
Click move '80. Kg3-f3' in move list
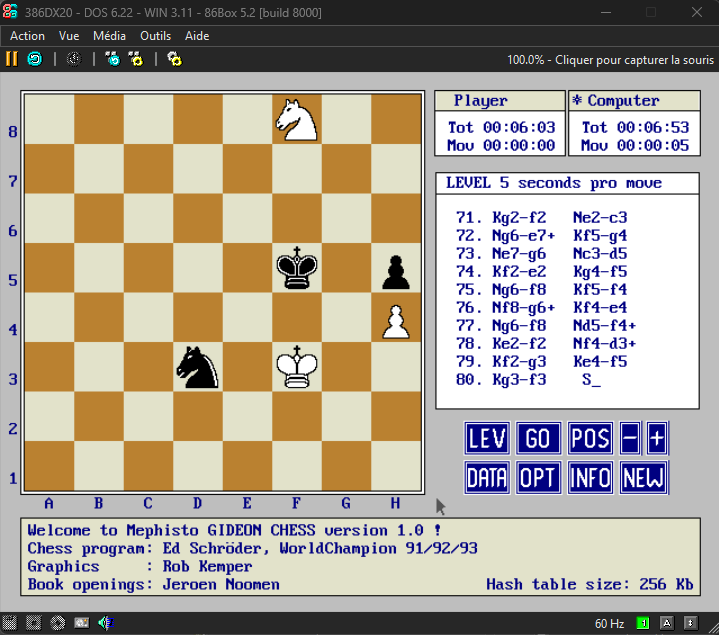tap(501, 379)
